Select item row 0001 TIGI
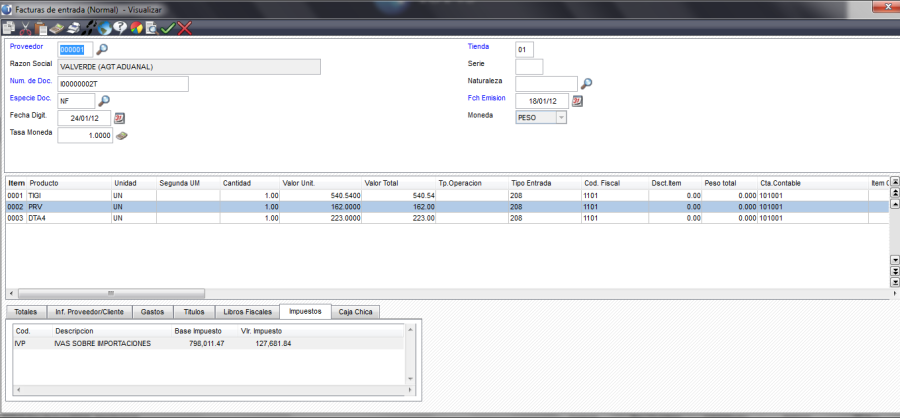The width and height of the screenshot is (900, 418). (447, 196)
